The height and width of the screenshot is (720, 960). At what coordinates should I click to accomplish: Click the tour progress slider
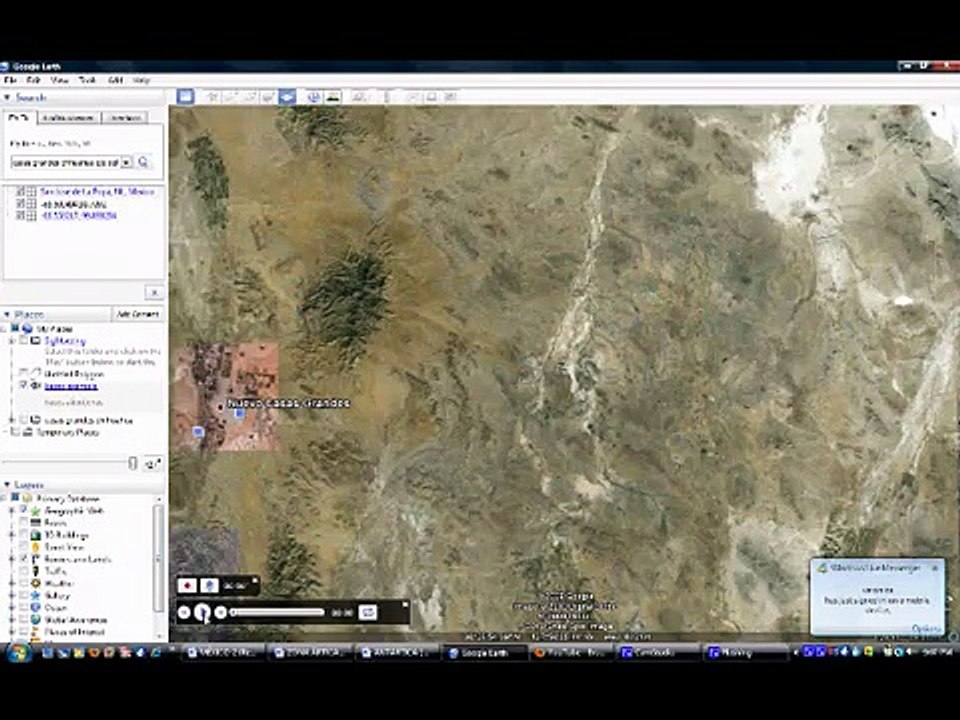(x=277, y=612)
